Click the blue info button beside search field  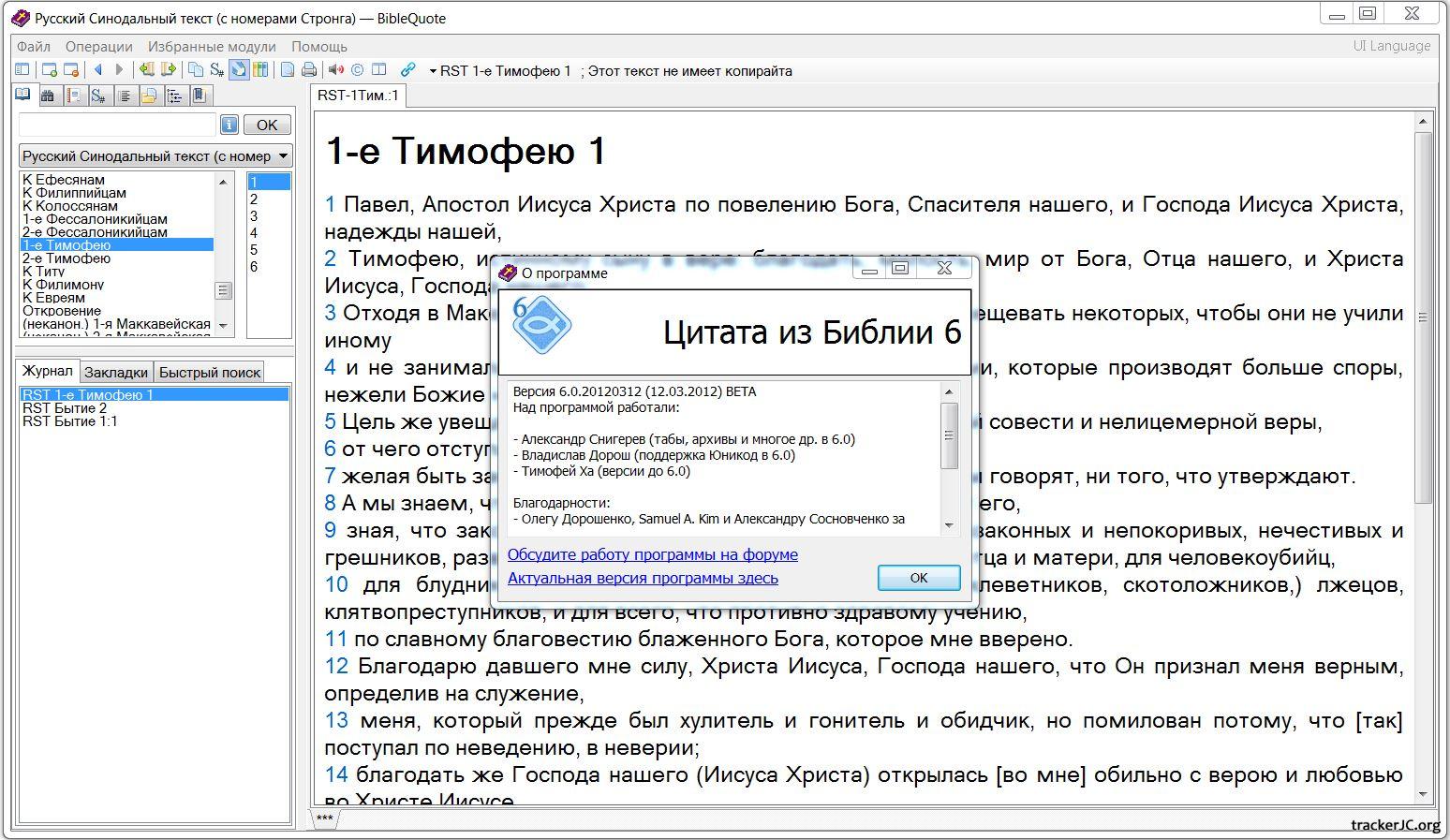(229, 125)
